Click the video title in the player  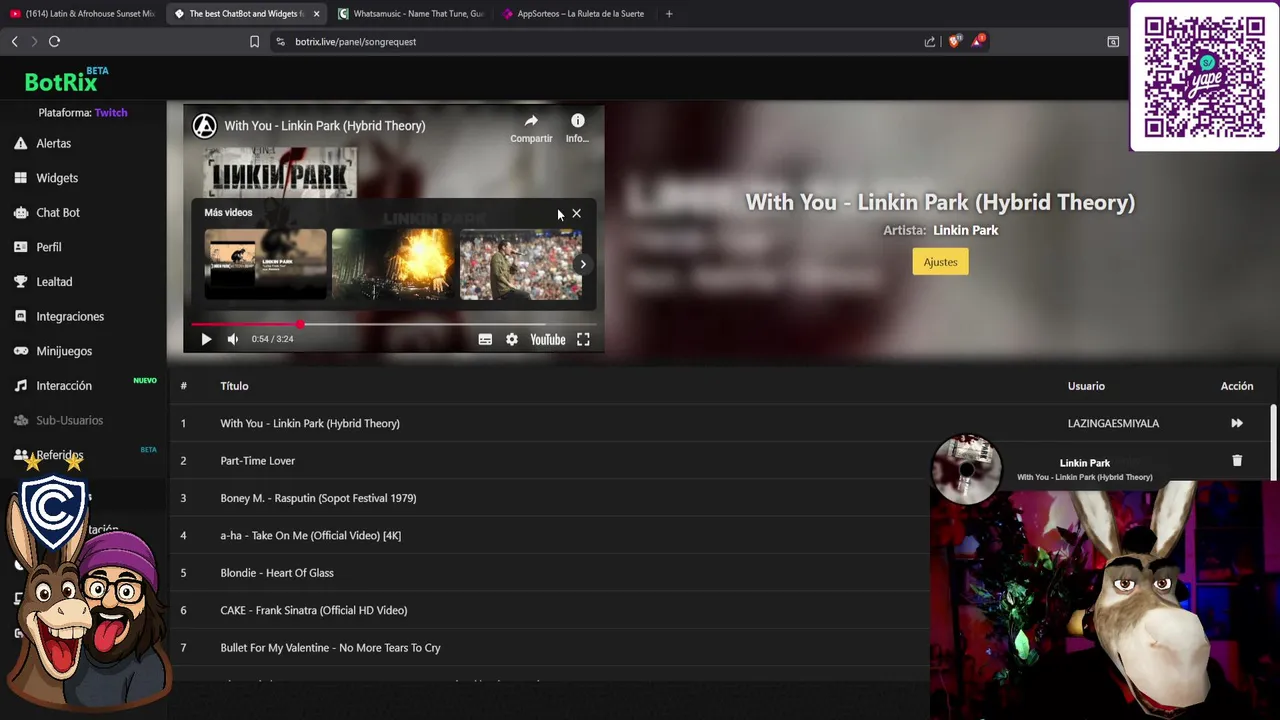tap(325, 126)
